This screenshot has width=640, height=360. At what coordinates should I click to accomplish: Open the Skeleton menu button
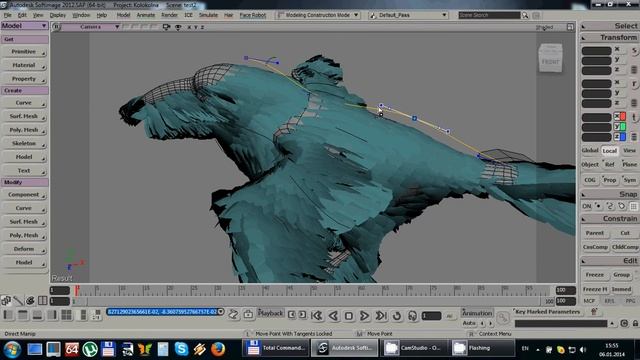[x=24, y=144]
